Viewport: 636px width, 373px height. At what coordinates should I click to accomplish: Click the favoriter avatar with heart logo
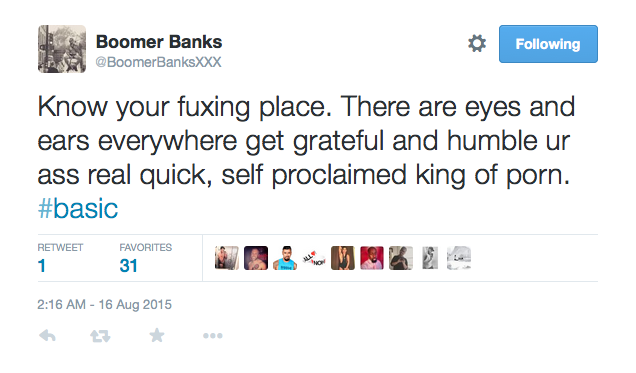(x=314, y=258)
